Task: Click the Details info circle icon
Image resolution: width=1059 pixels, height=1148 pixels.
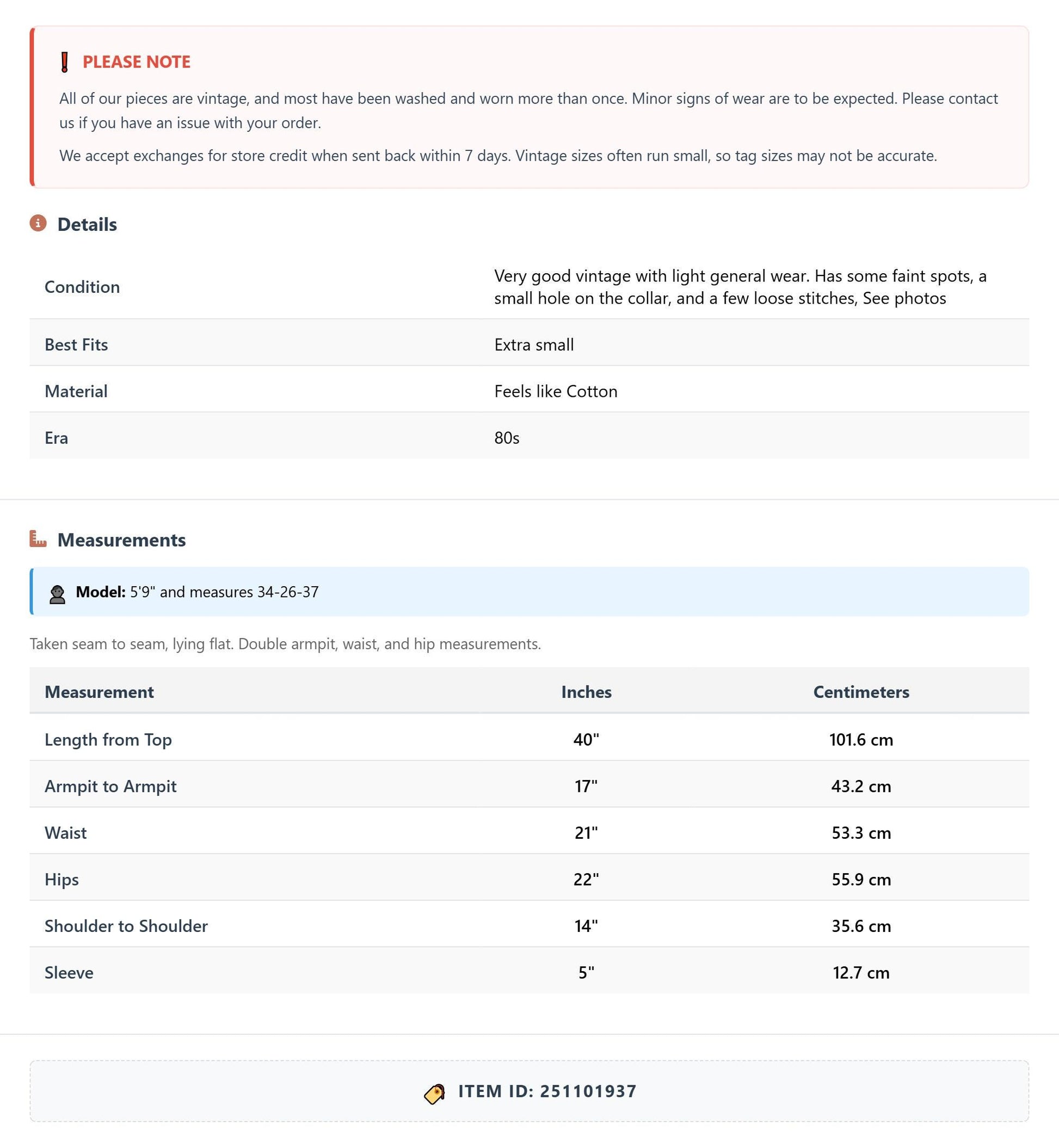Action: click(38, 223)
